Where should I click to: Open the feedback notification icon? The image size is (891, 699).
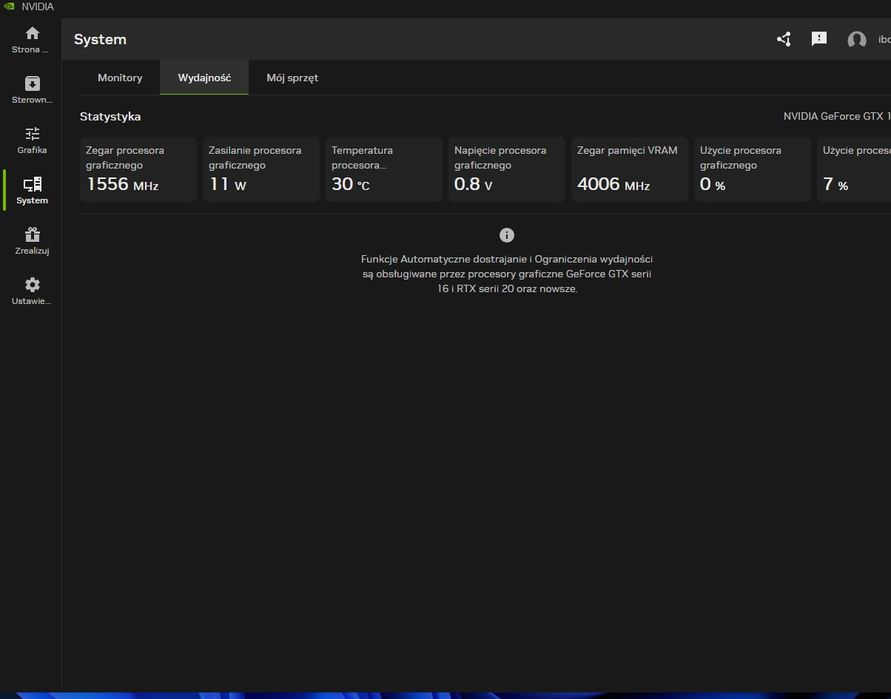click(x=819, y=39)
